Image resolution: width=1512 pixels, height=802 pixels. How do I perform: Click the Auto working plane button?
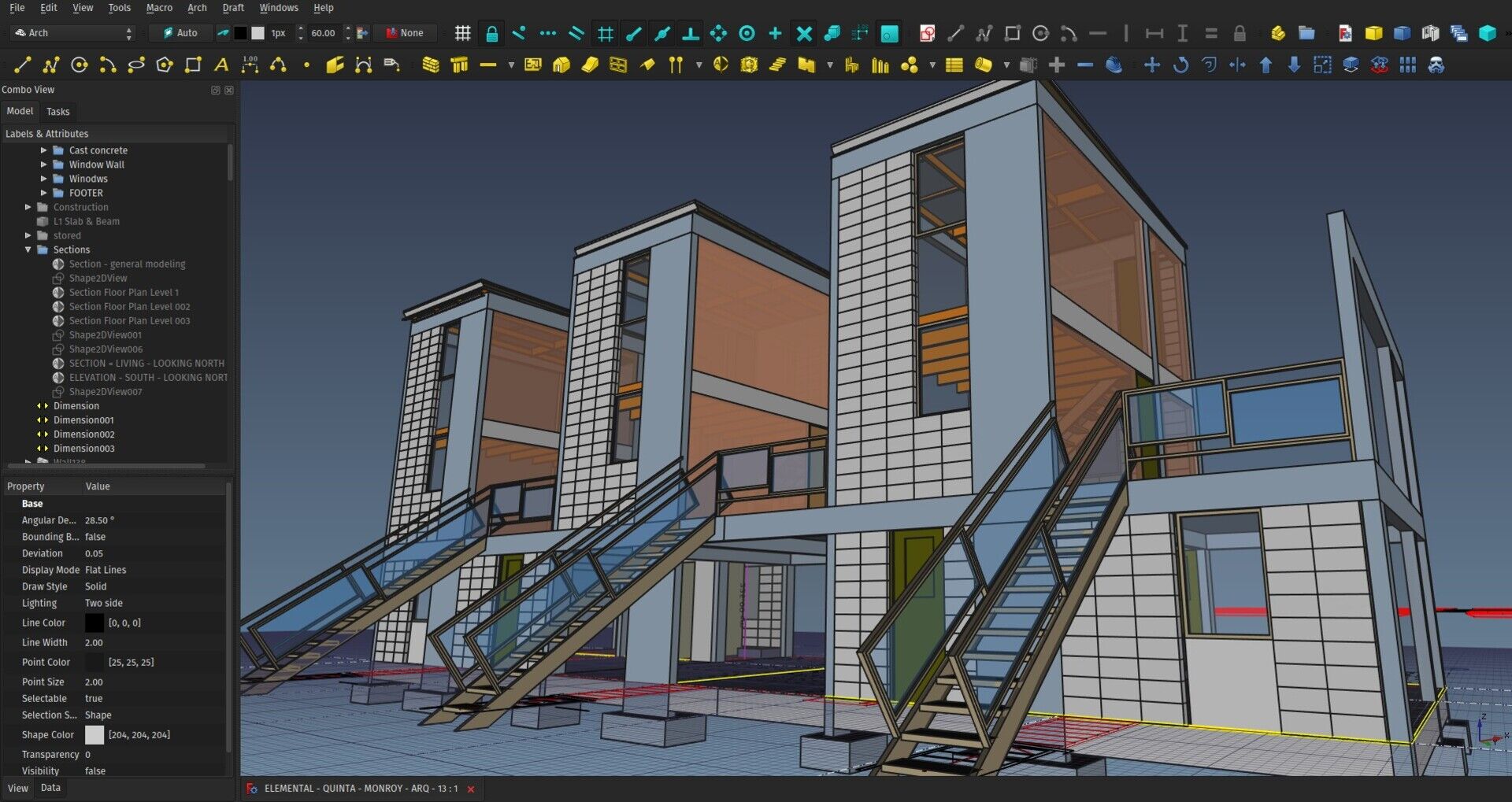[180, 33]
